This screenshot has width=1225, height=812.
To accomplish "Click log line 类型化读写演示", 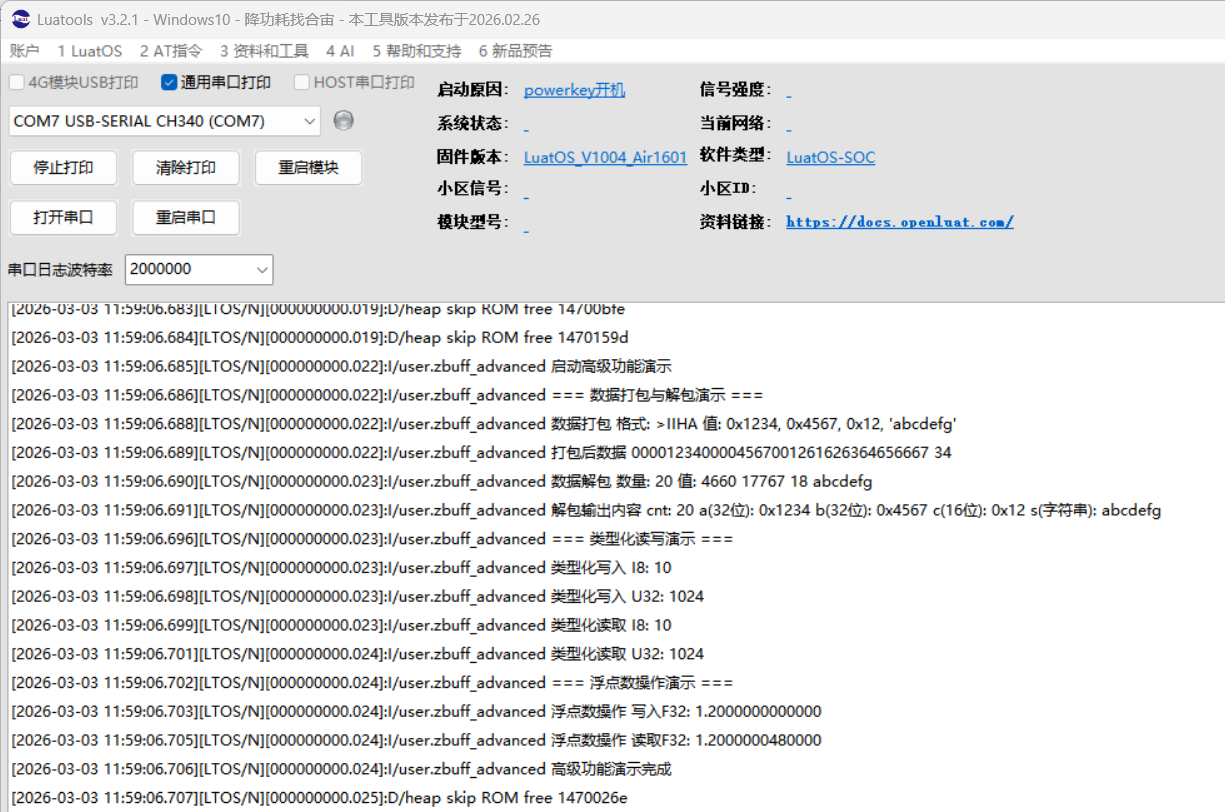I will 372,539.
